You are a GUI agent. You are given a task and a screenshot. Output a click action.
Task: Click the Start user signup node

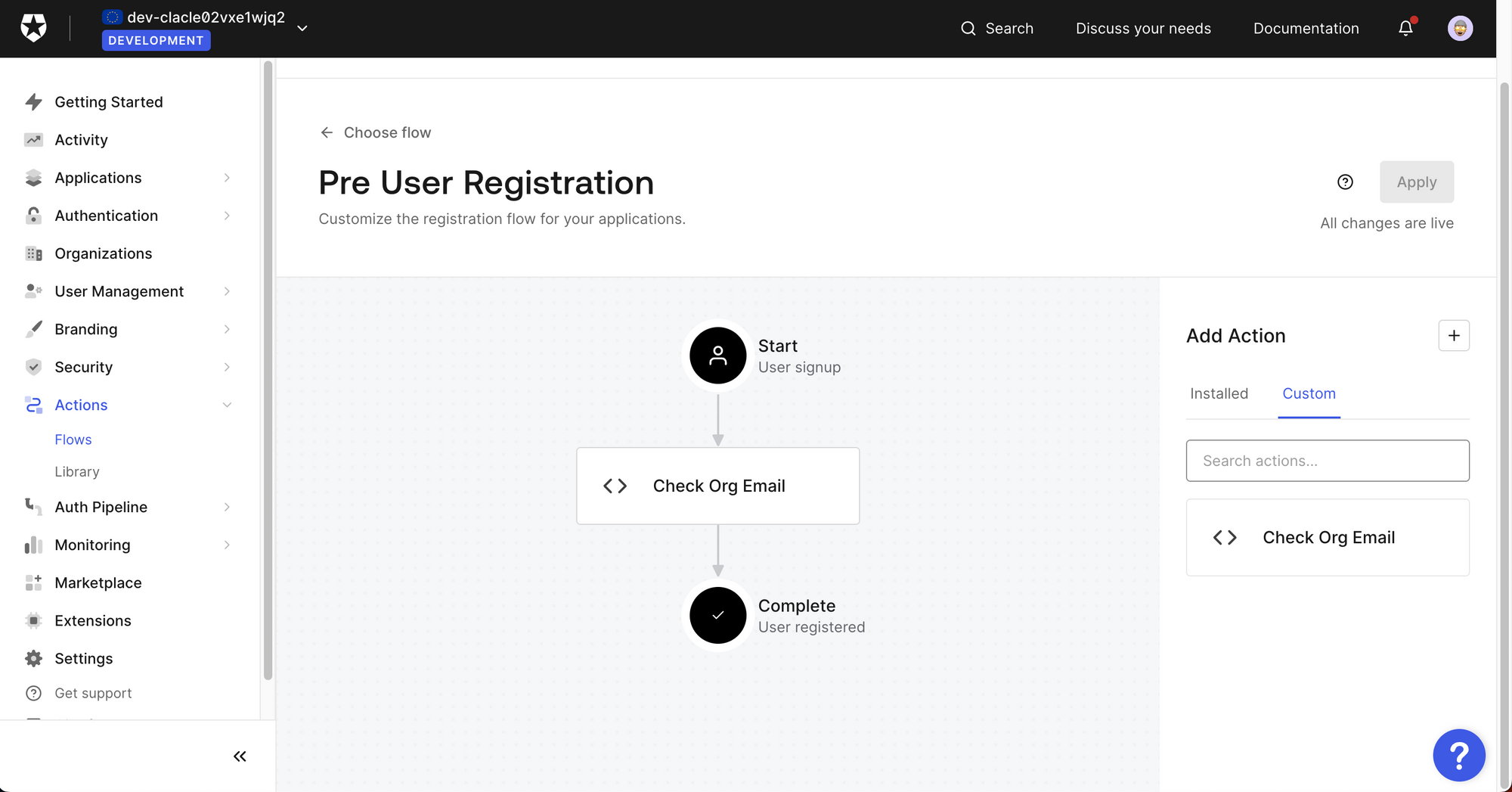coord(717,356)
